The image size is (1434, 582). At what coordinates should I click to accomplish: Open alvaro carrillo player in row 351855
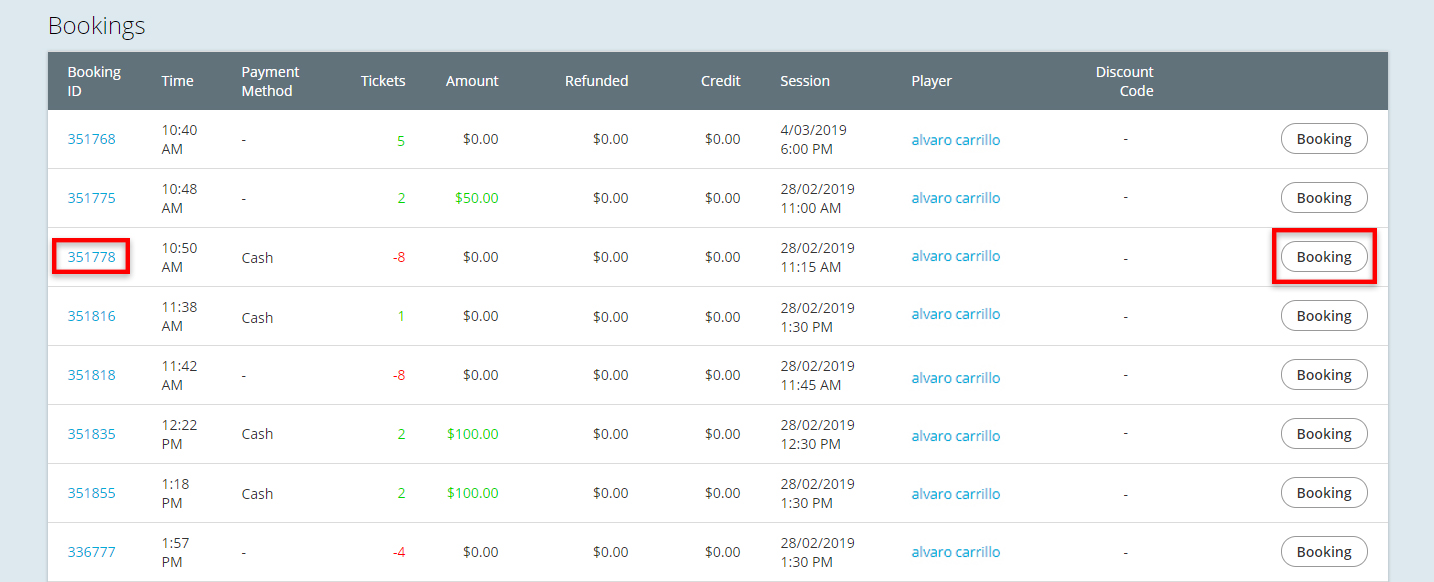point(956,494)
